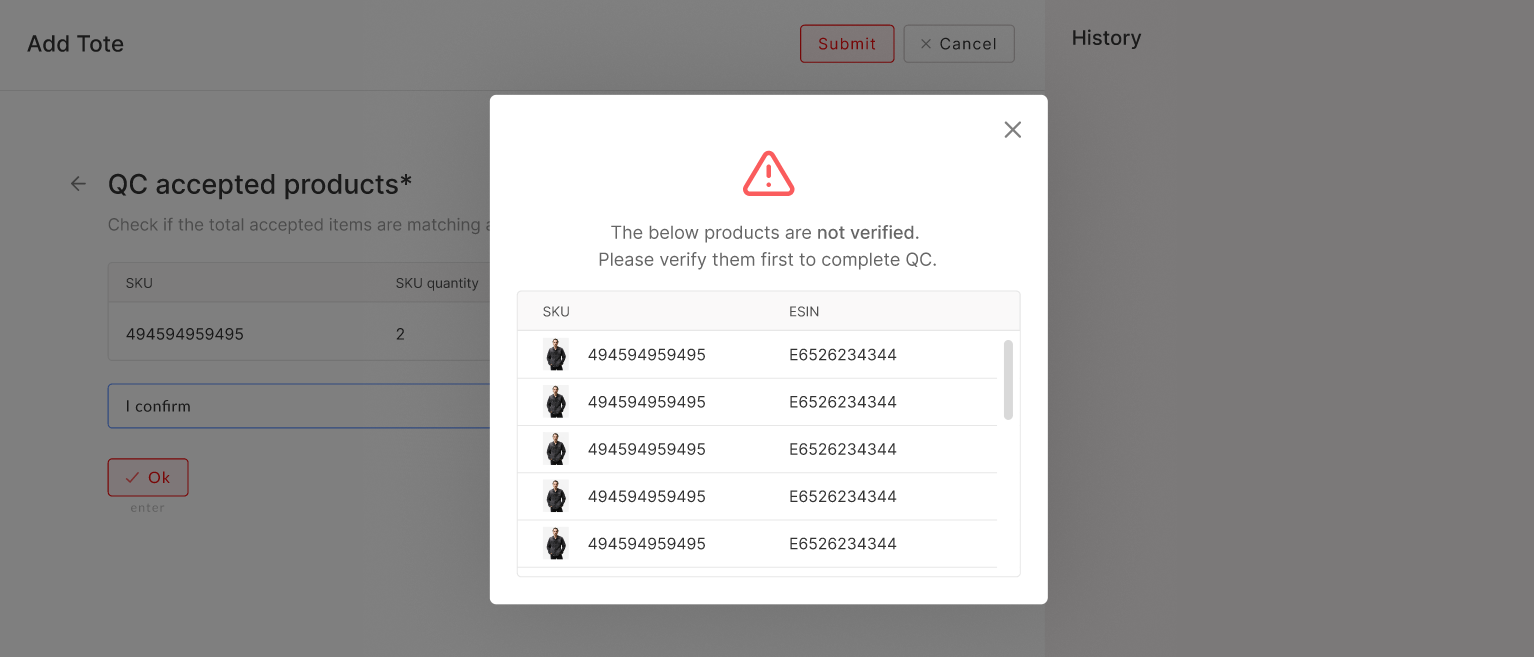Viewport: 1534px width, 657px height.
Task: Click the red warning triangle icon
Action: click(768, 174)
